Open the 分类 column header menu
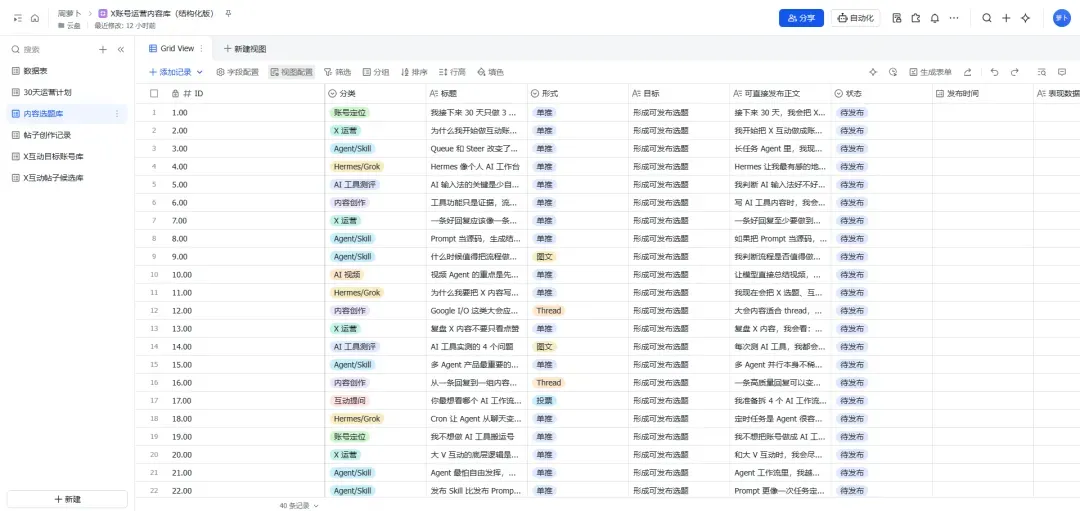This screenshot has width=1080, height=511. (x=375, y=93)
